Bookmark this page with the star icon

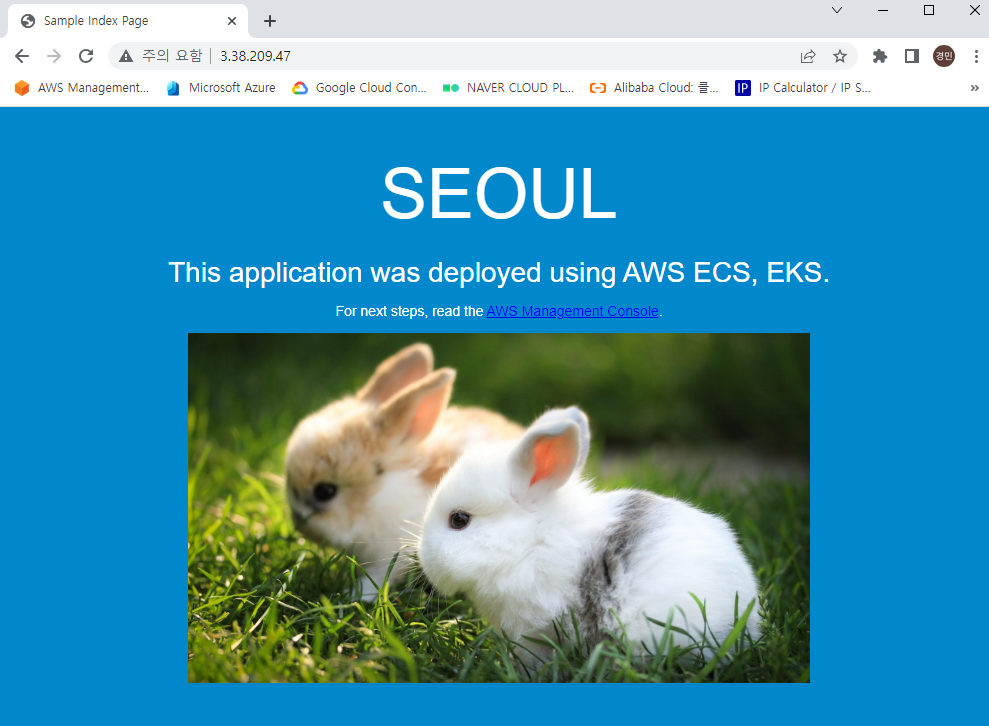840,56
